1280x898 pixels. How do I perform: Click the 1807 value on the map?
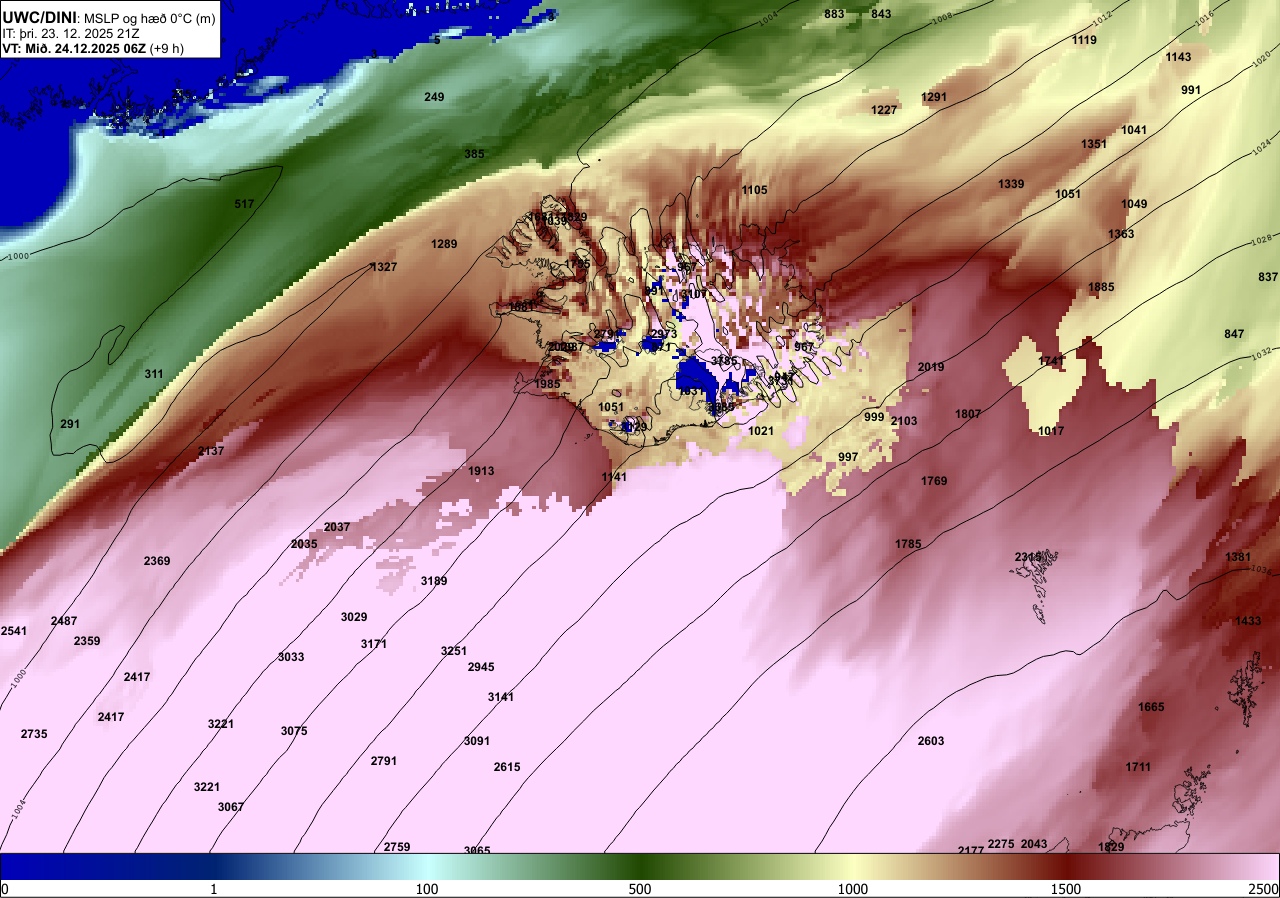[x=968, y=414]
